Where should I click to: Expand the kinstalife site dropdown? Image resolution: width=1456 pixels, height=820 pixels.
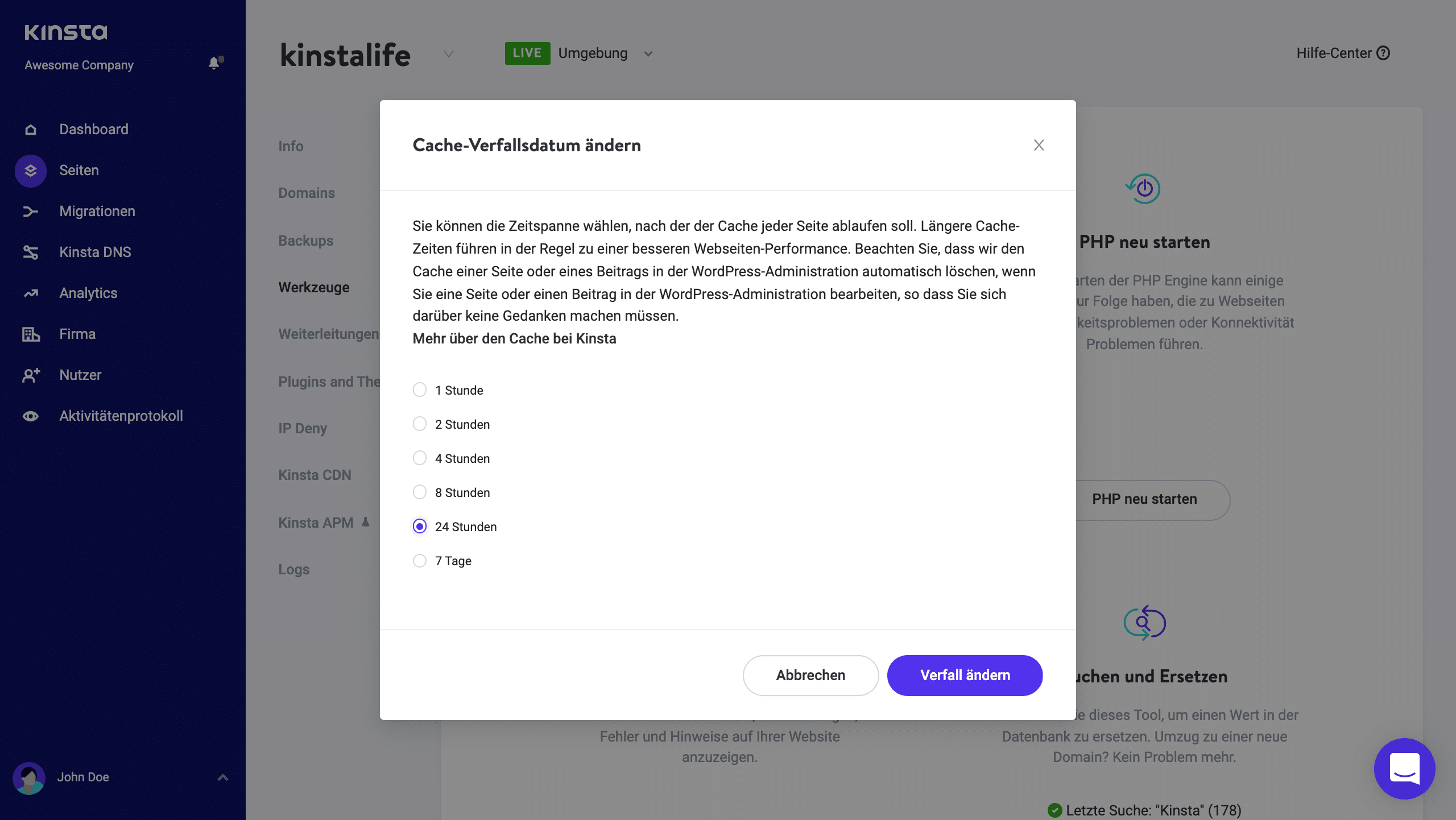click(448, 54)
